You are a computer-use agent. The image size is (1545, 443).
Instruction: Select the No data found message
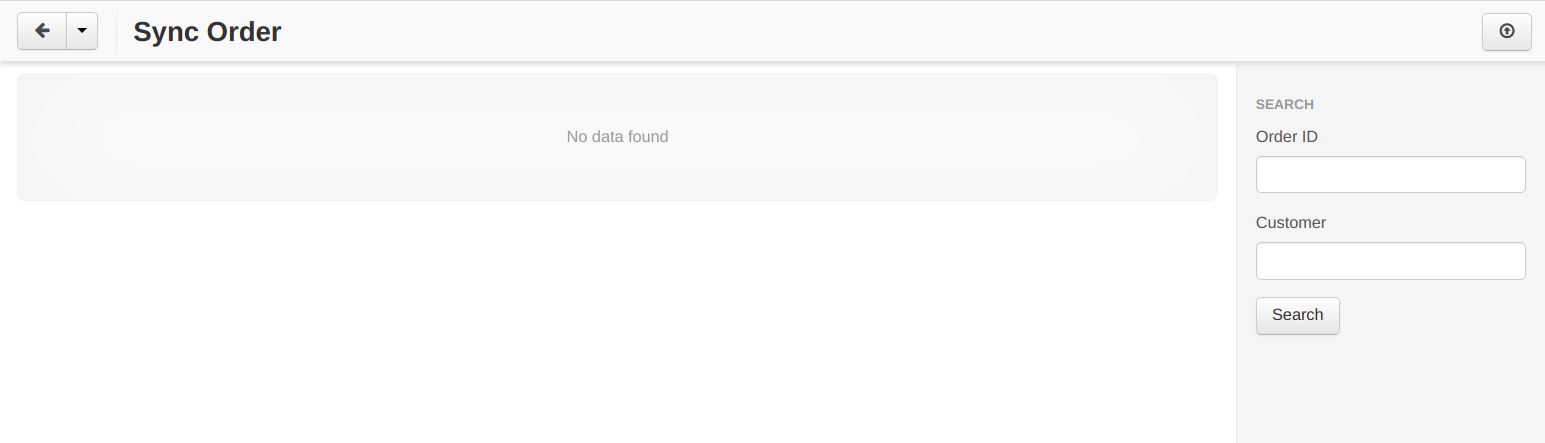coord(617,136)
